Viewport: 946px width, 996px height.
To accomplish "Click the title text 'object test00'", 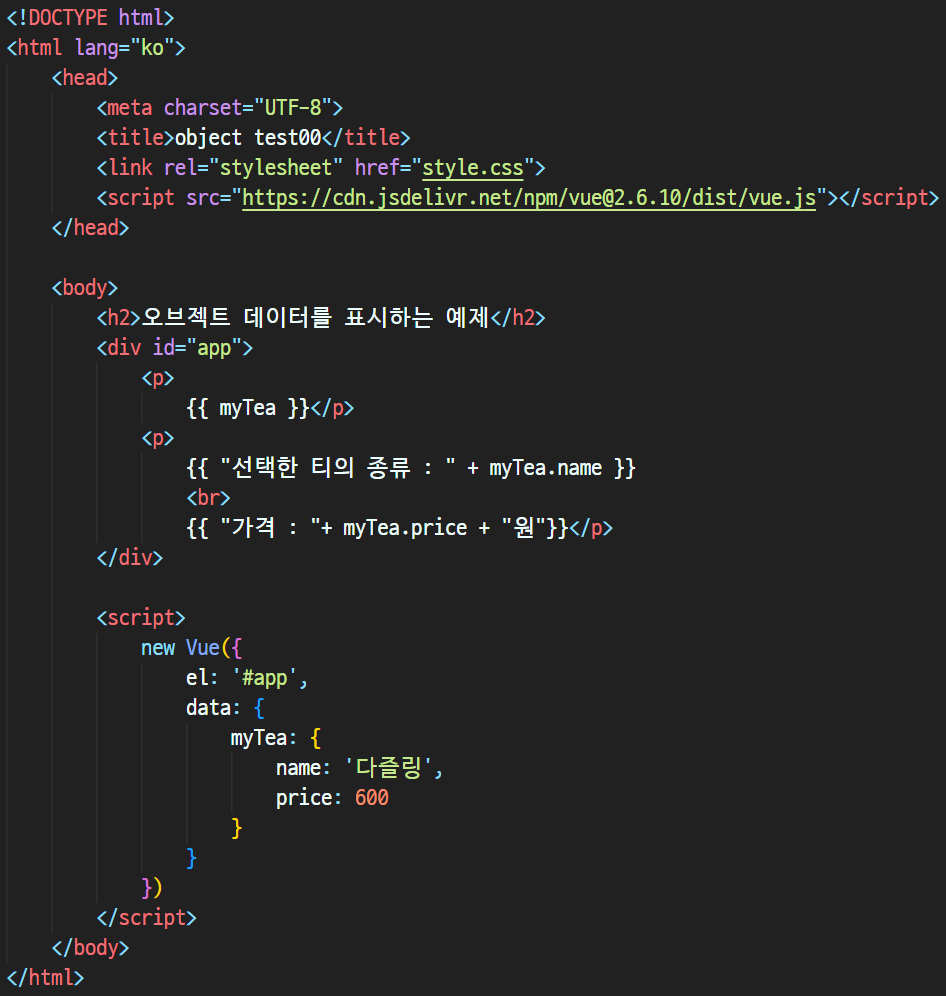I will point(248,138).
